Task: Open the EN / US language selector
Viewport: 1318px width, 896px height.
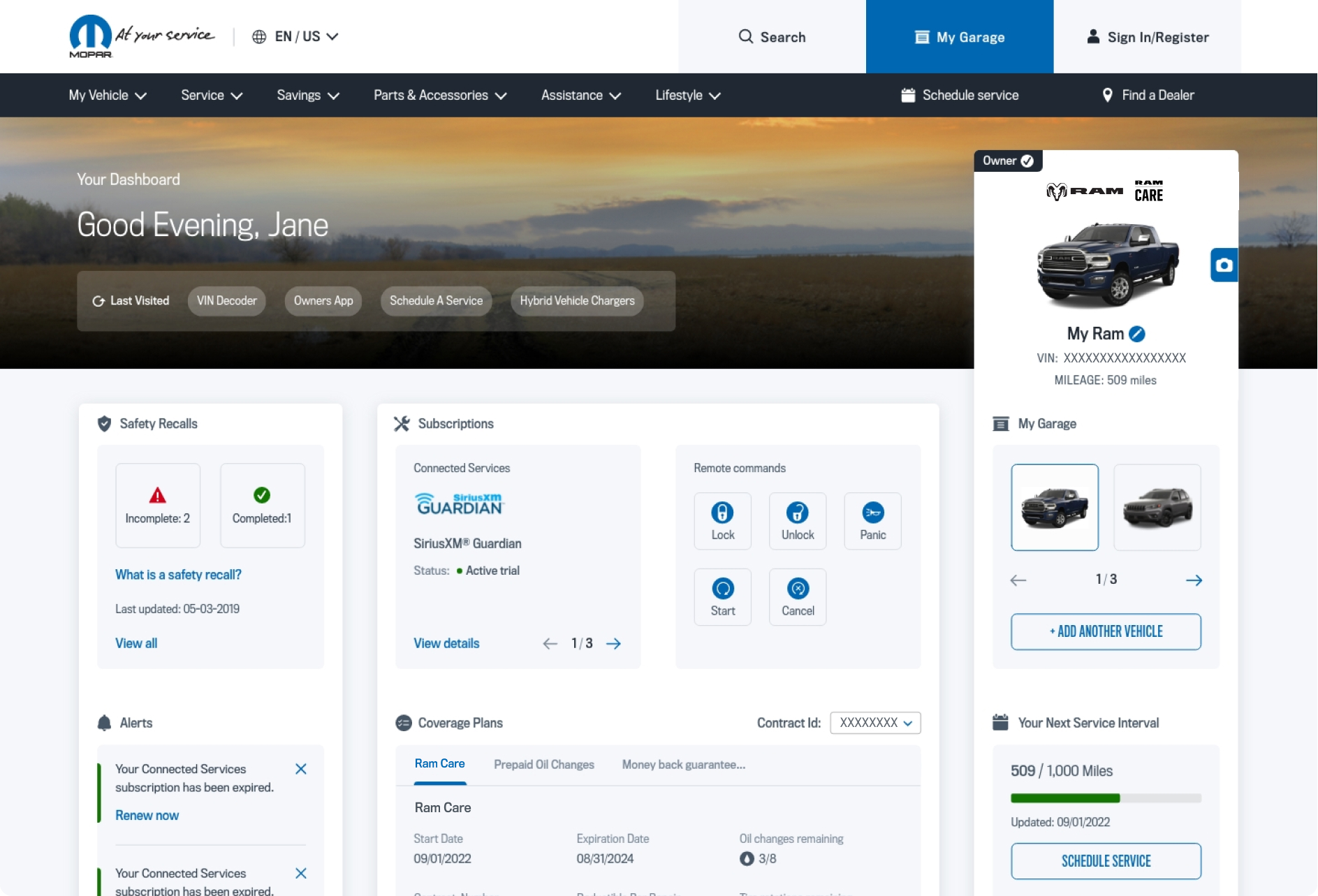Action: (296, 36)
